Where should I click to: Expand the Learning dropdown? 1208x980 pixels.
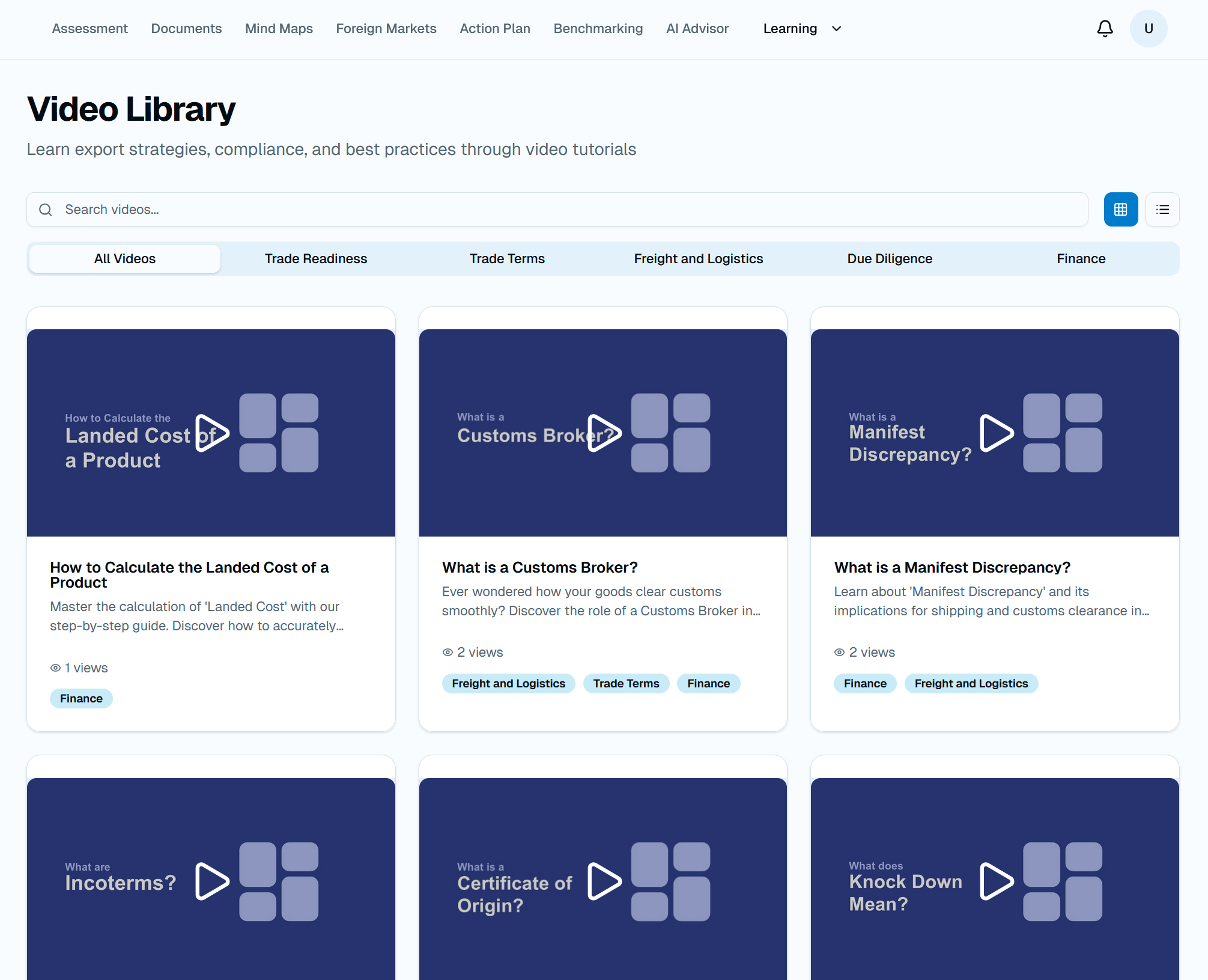pyautogui.click(x=802, y=29)
